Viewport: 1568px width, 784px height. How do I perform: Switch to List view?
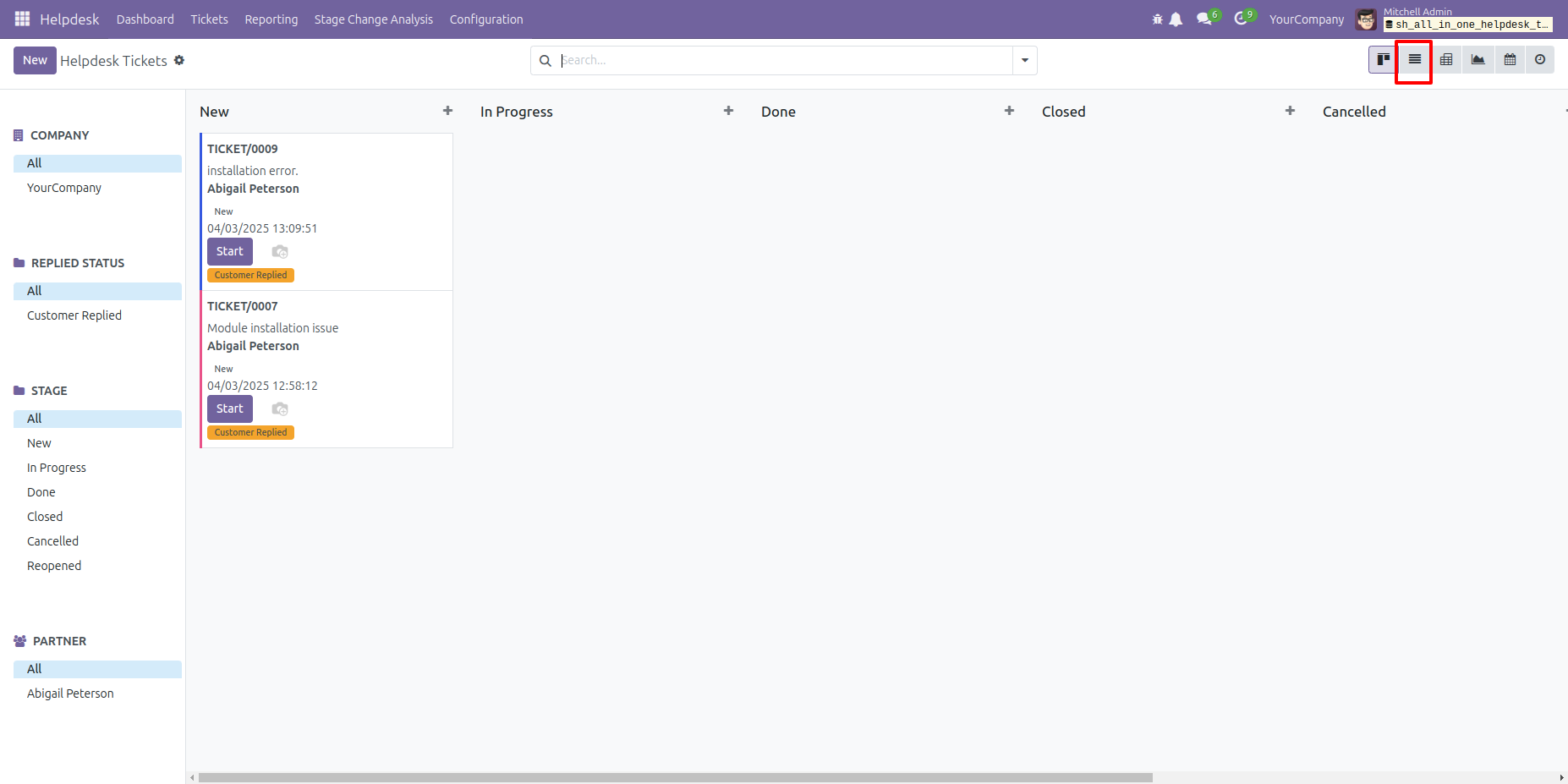pyautogui.click(x=1415, y=59)
